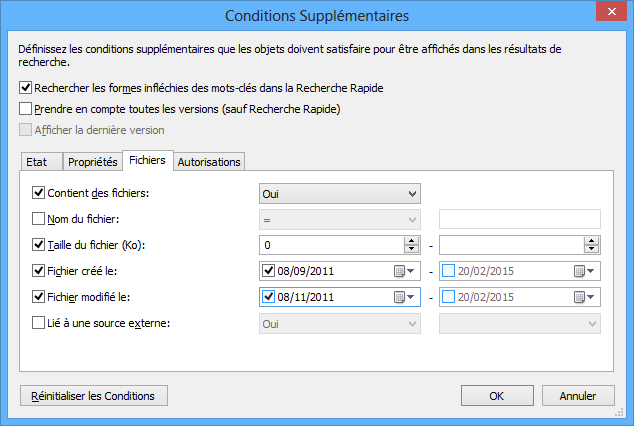Open the Autorisations tab
This screenshot has width=634, height=426.
click(x=209, y=162)
